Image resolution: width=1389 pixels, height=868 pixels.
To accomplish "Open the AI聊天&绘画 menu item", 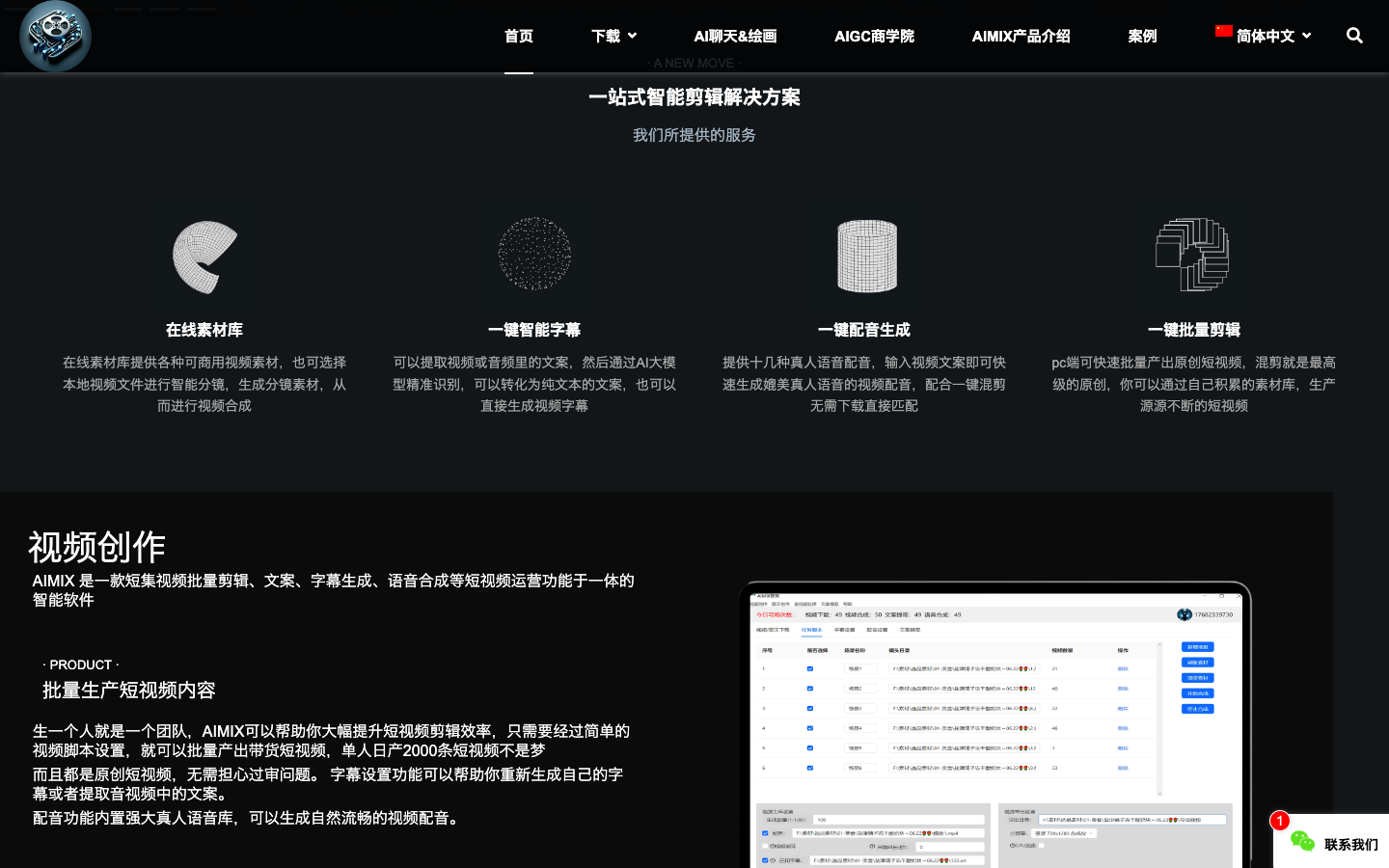I will pos(735,36).
